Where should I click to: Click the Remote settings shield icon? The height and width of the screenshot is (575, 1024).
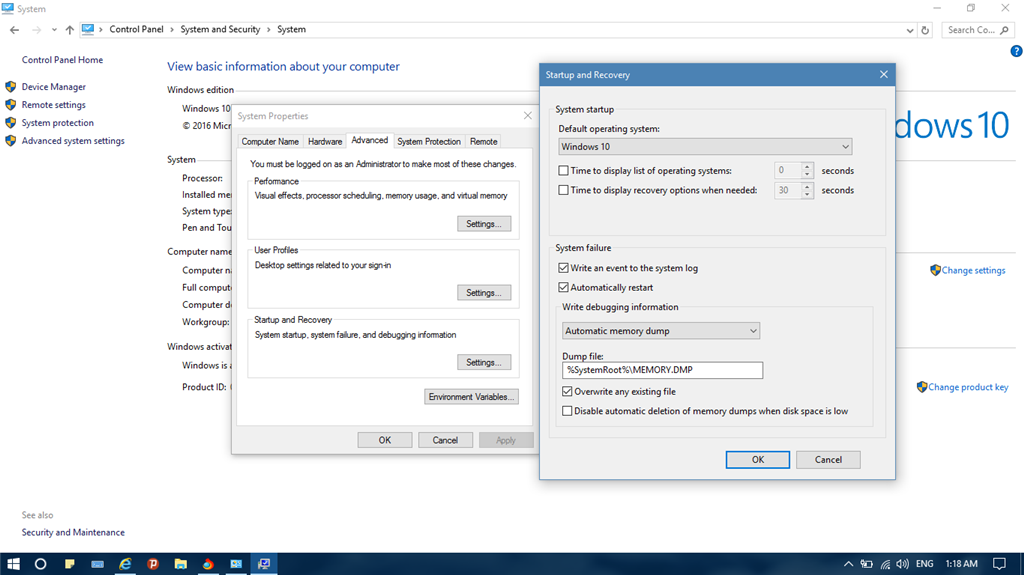click(x=10, y=105)
